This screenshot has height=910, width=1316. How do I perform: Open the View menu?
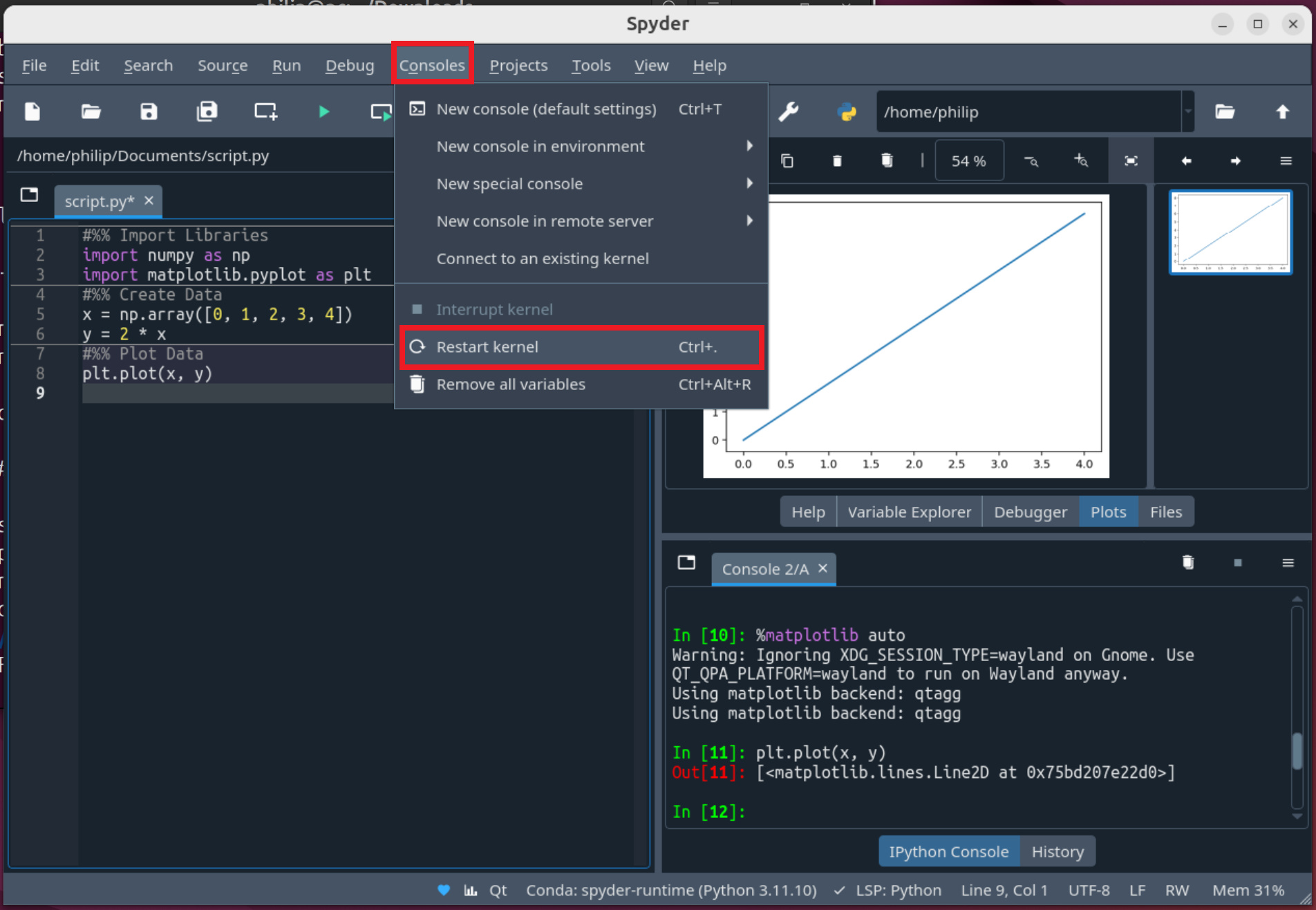tap(651, 65)
